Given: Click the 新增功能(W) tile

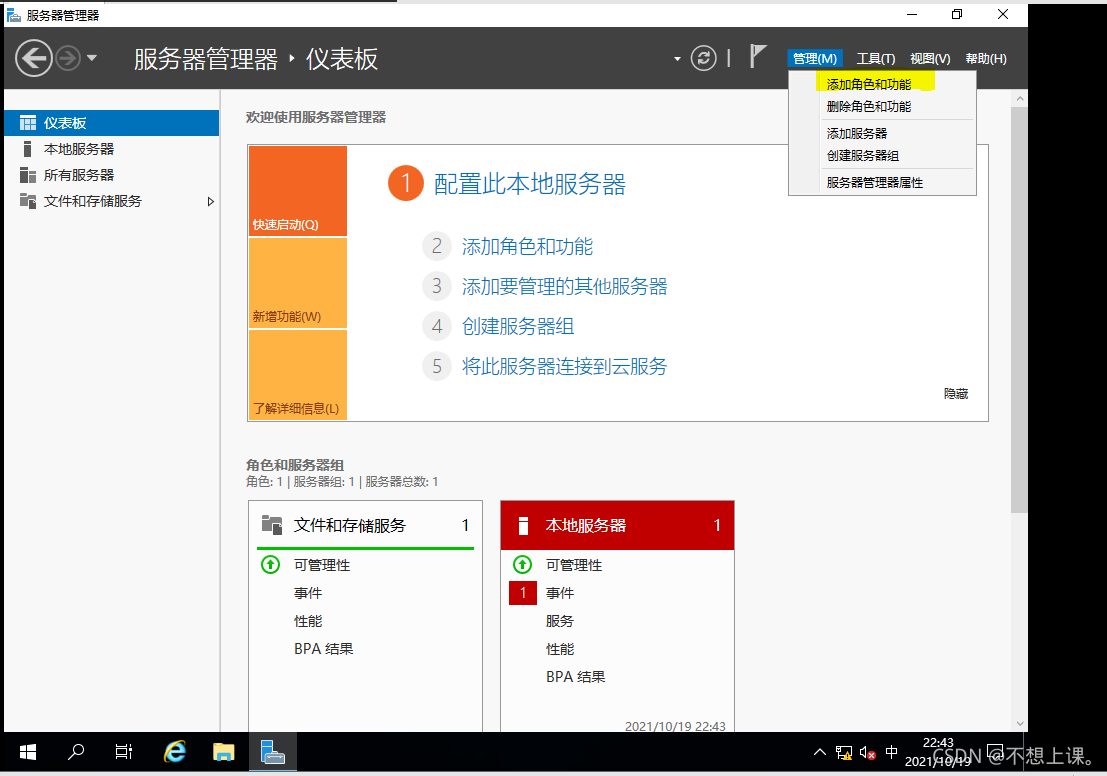Looking at the screenshot, I should tap(297, 283).
